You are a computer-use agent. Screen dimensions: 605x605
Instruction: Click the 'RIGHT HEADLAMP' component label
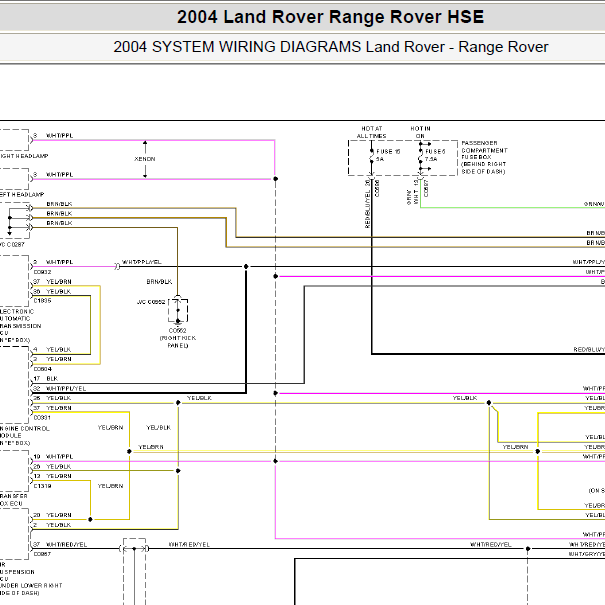tap(24, 156)
